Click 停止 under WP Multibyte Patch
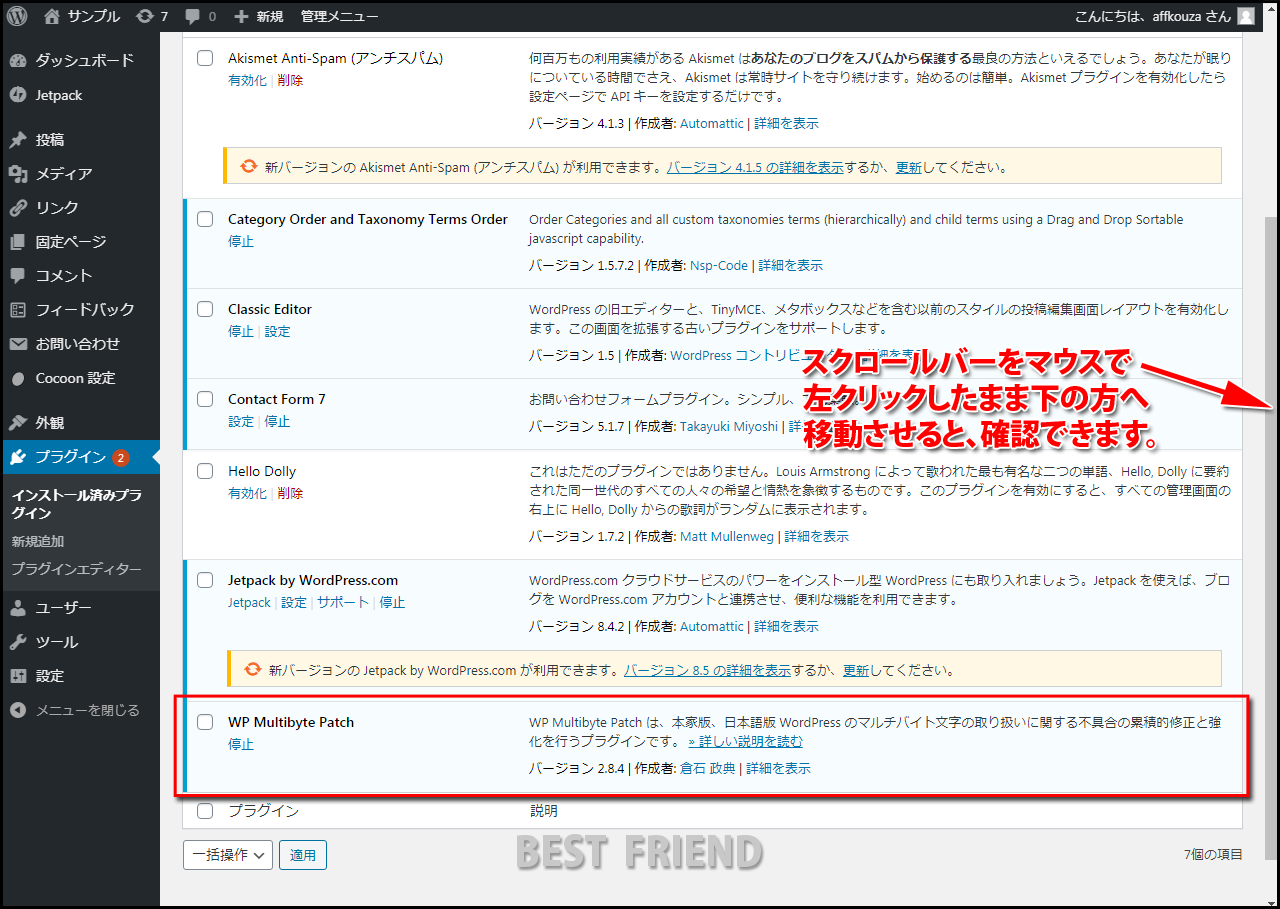1280x909 pixels. pyautogui.click(x=241, y=744)
